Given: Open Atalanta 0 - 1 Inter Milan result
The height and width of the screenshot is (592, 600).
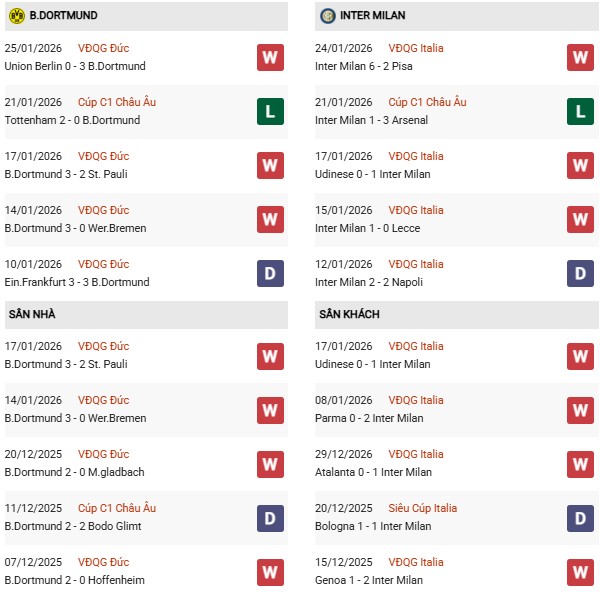Looking at the screenshot, I should (373, 472).
